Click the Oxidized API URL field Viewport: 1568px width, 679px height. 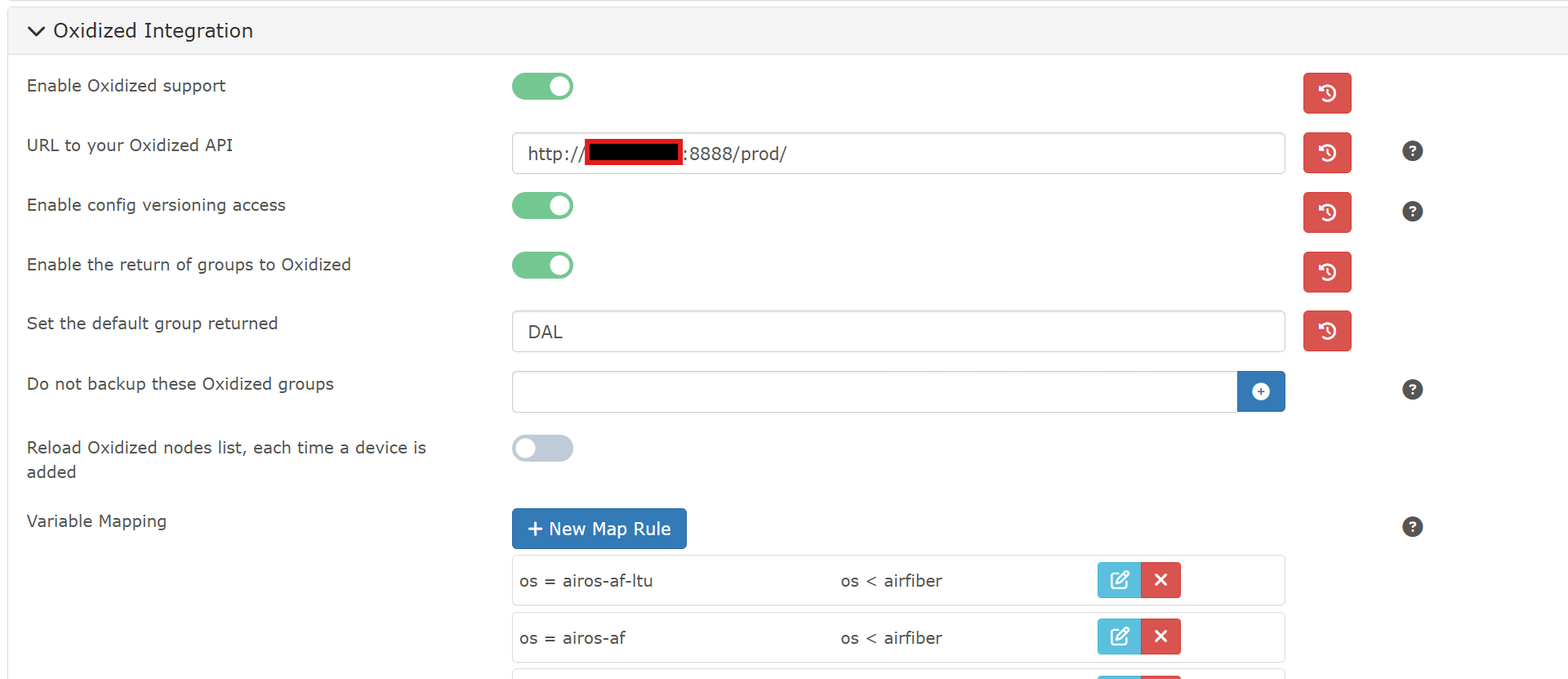pos(980,154)
